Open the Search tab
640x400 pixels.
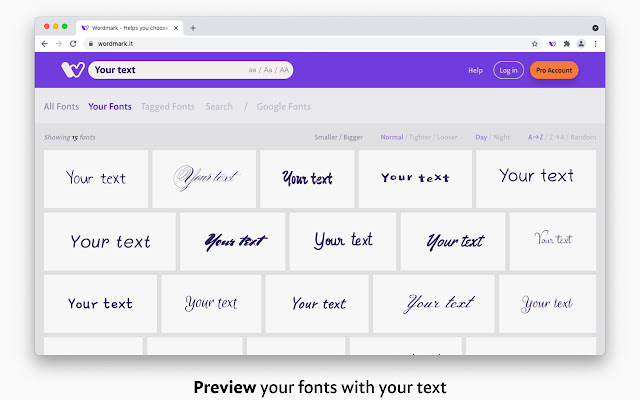click(219, 107)
